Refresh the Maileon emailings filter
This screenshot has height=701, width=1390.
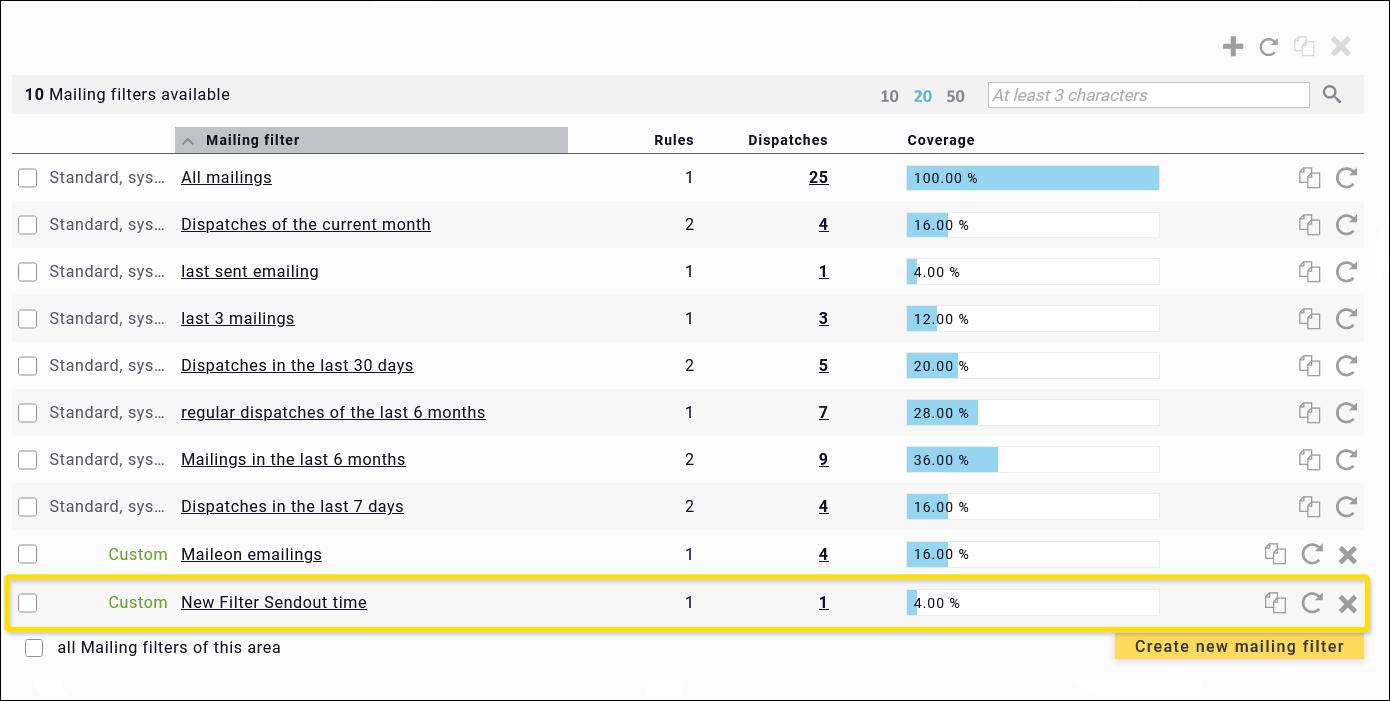point(1311,553)
